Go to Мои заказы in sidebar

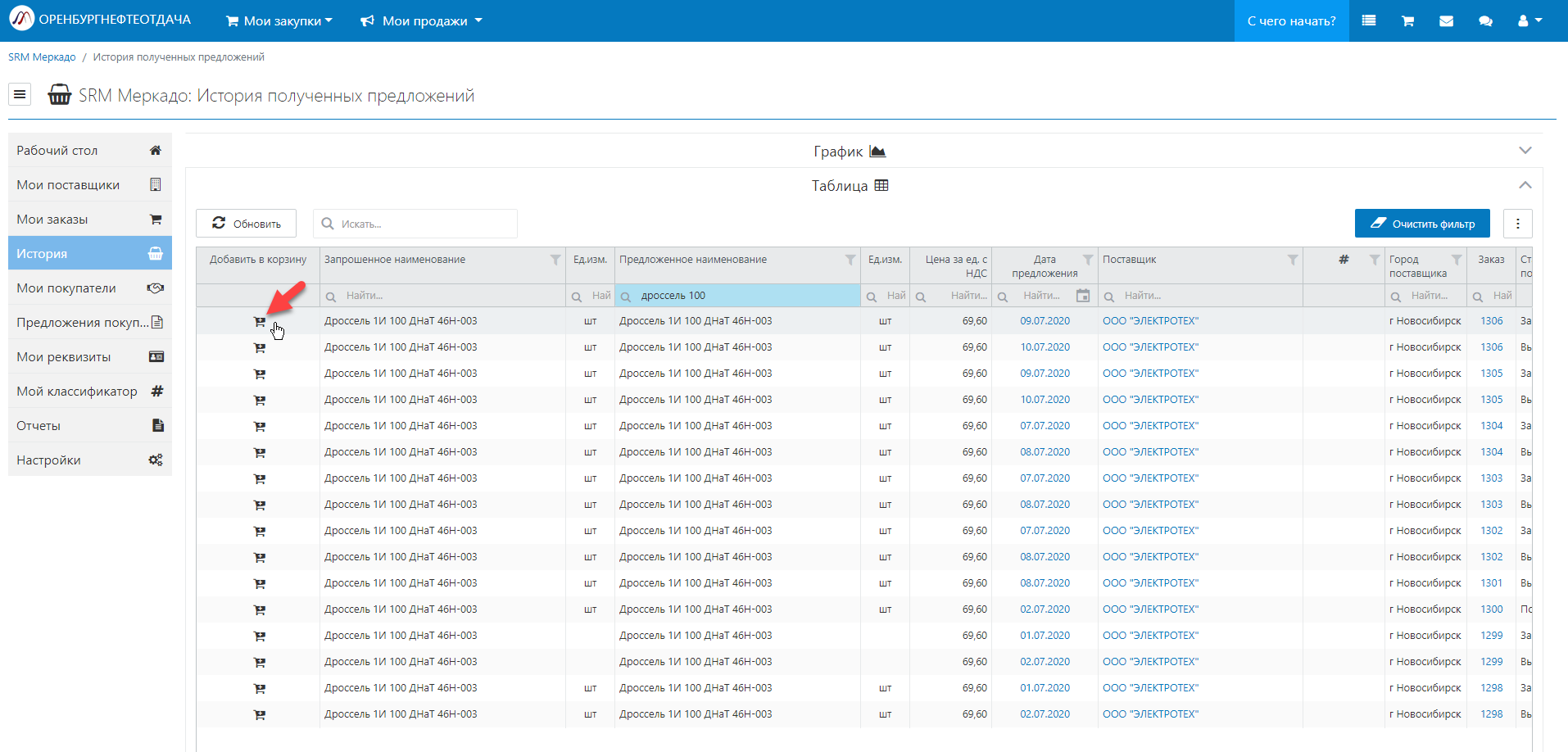(x=89, y=220)
